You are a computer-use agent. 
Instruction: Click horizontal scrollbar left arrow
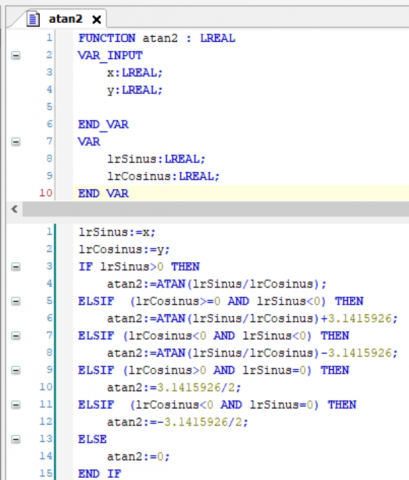click(x=14, y=209)
